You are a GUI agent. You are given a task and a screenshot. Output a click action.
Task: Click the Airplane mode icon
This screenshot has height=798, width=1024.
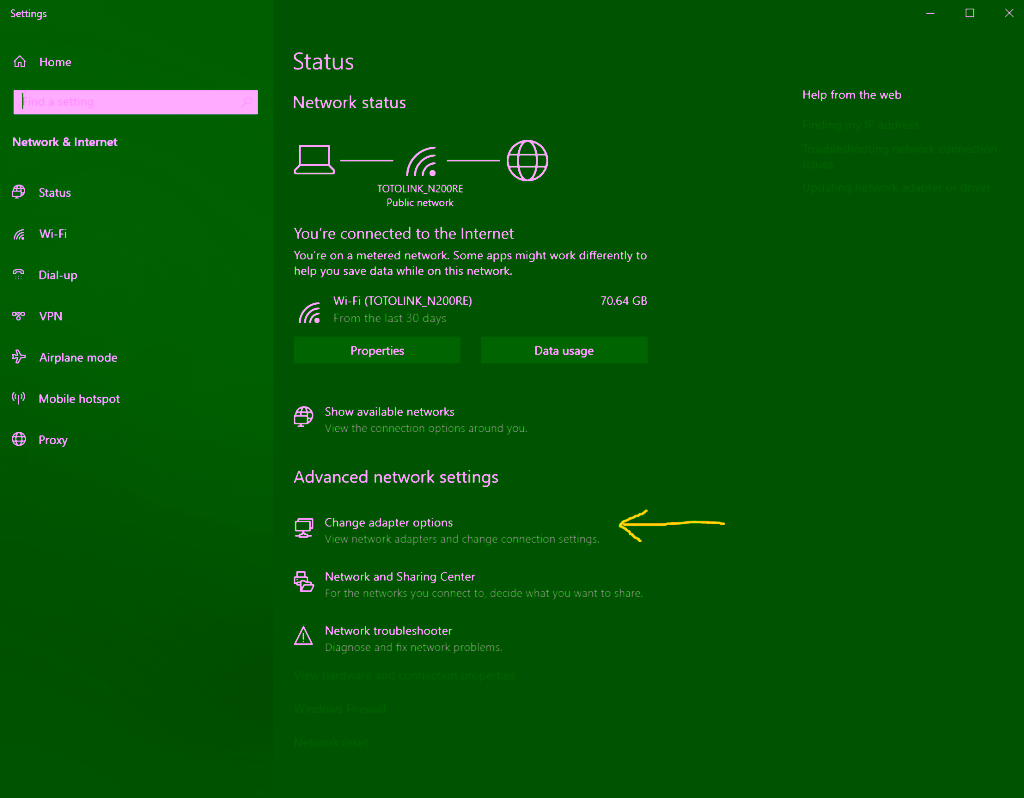pos(19,357)
